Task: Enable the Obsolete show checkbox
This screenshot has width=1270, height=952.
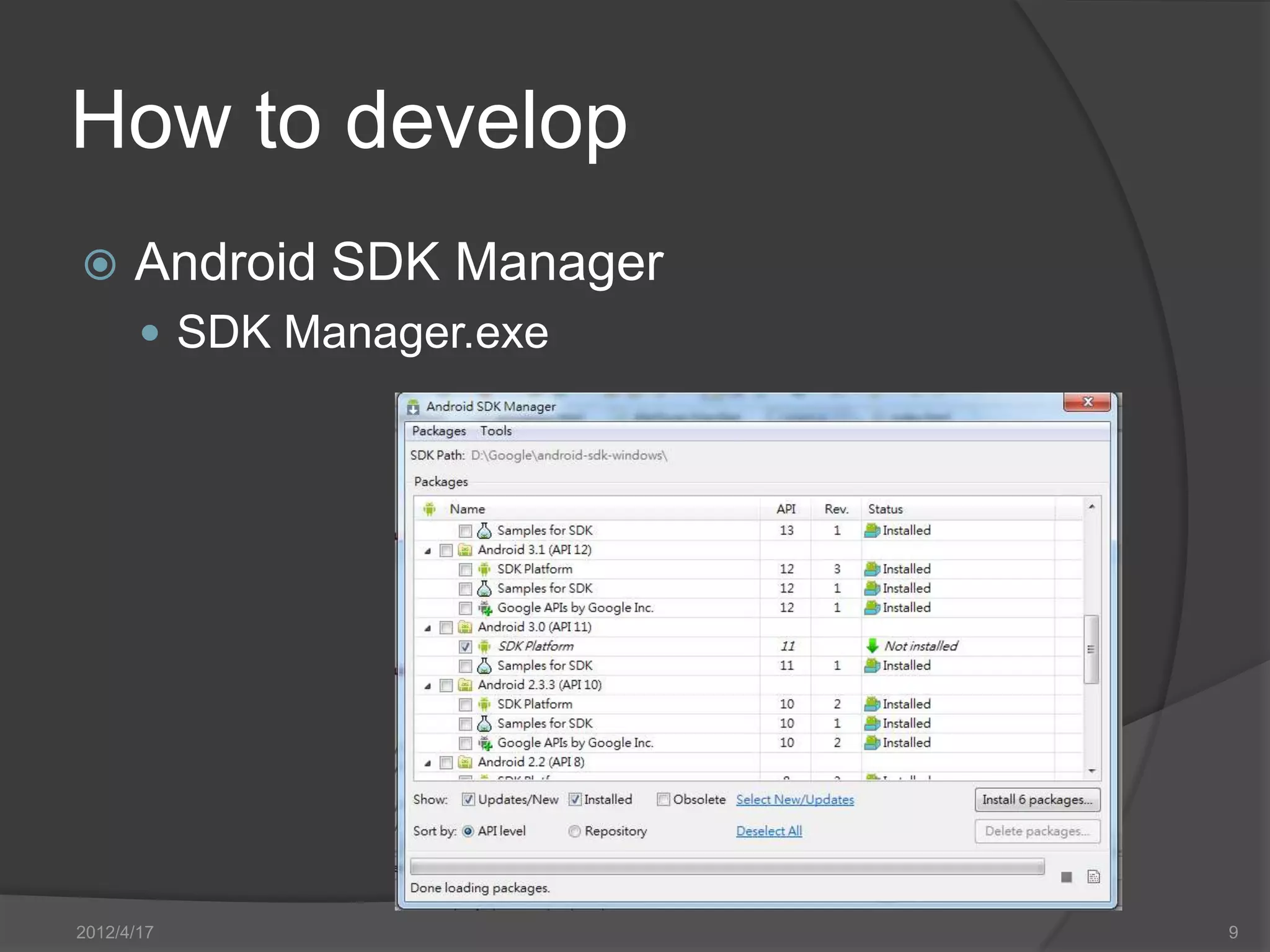Action: click(x=664, y=800)
